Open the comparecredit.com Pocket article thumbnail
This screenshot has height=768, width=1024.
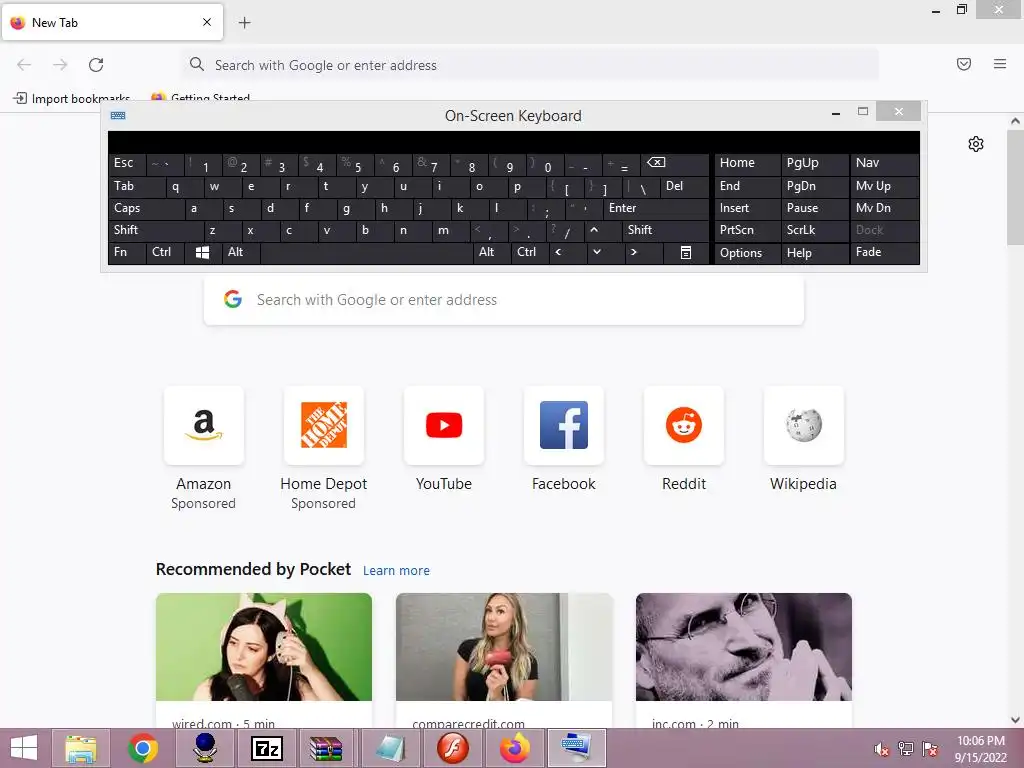504,647
